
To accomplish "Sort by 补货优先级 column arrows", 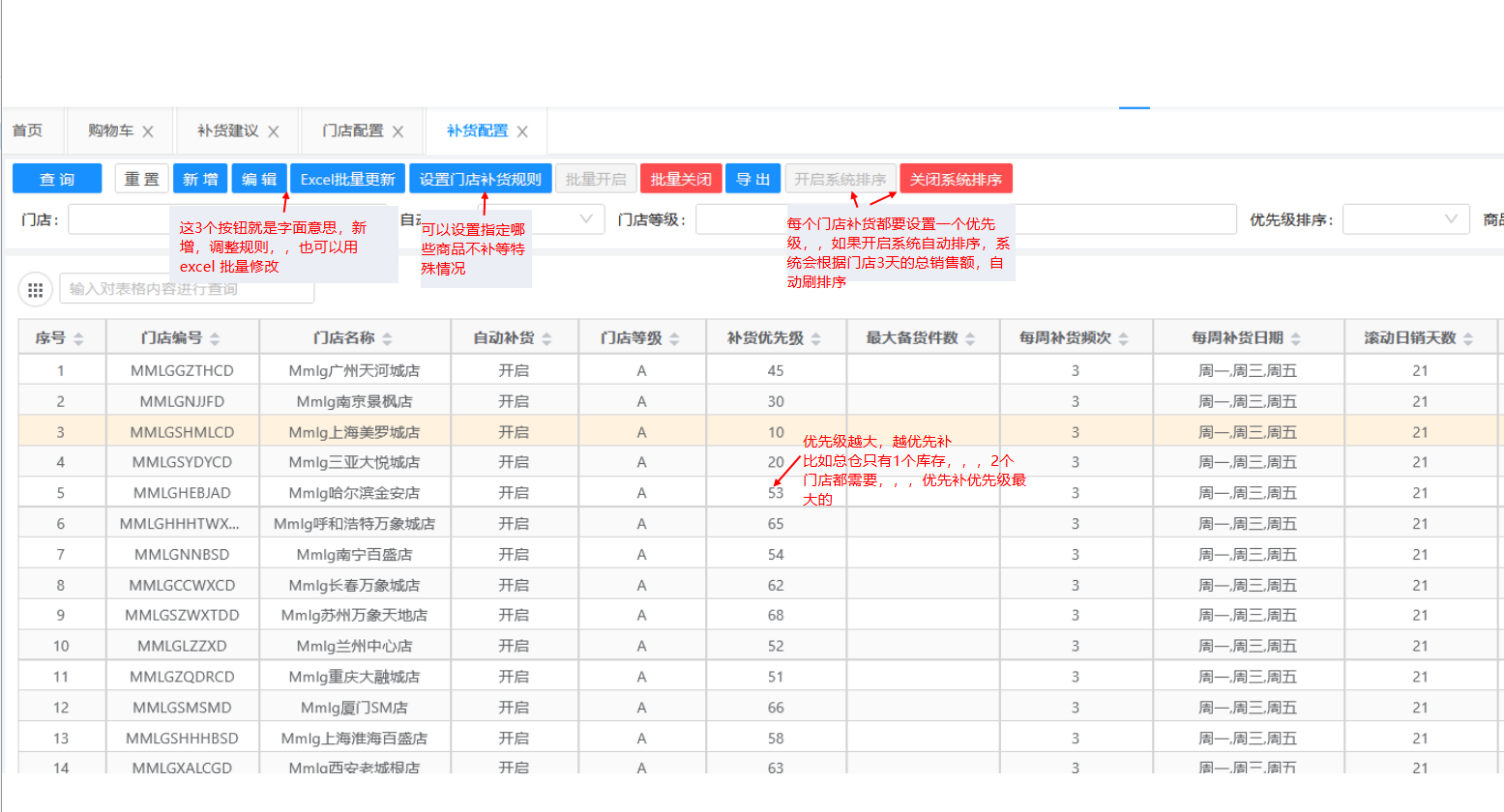I will click(x=815, y=338).
